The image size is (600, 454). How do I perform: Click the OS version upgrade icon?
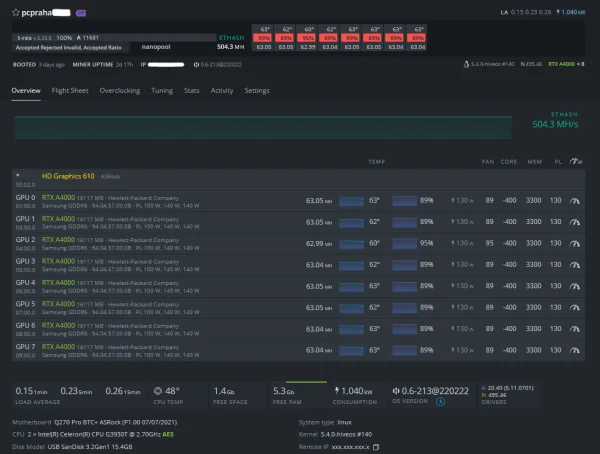click(440, 402)
